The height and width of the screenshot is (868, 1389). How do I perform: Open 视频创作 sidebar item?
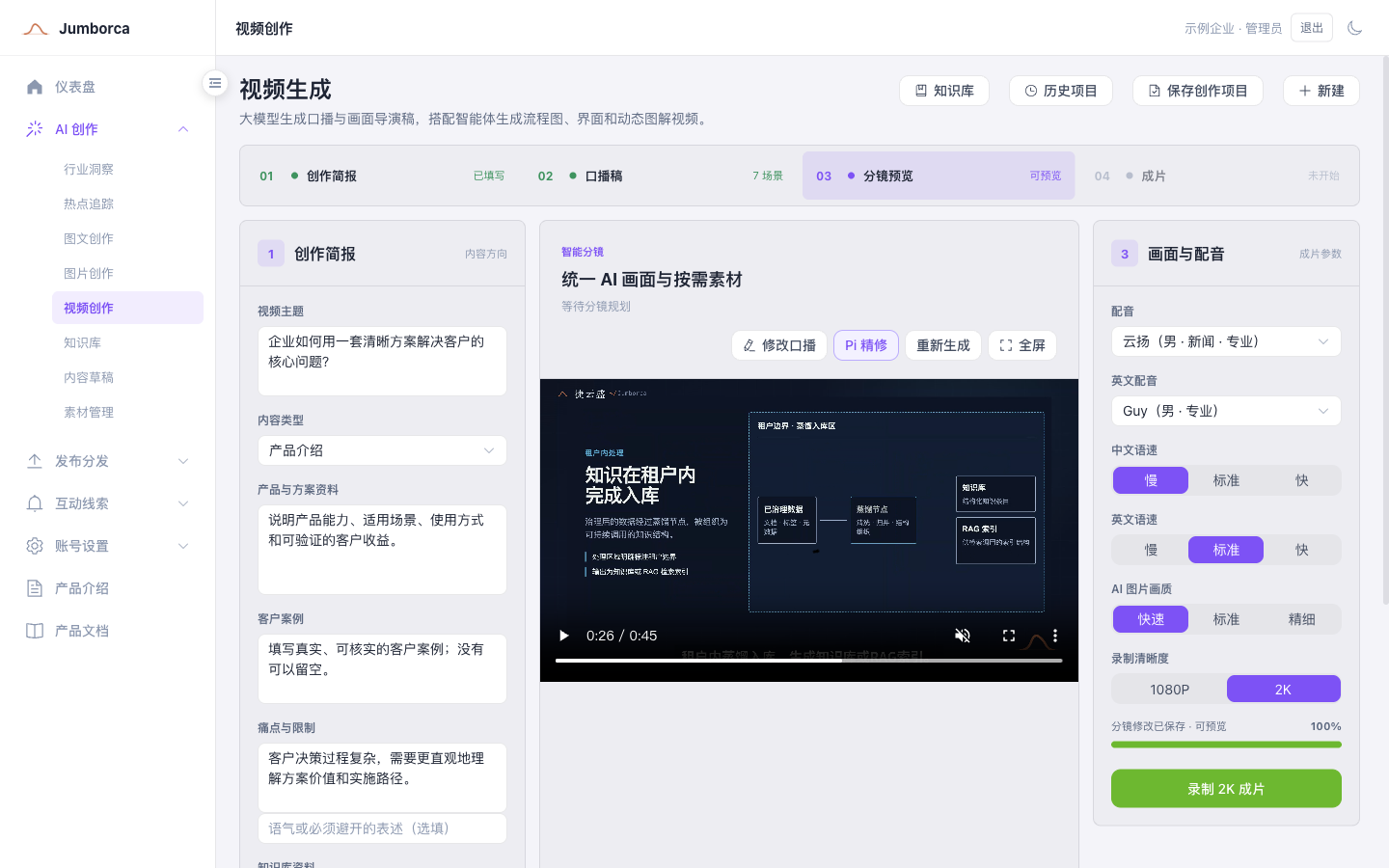pyautogui.click(x=127, y=308)
